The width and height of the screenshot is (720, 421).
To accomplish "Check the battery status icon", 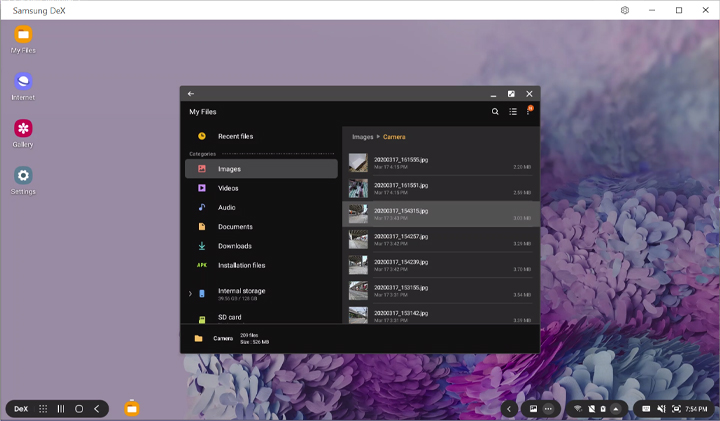I will pos(603,409).
